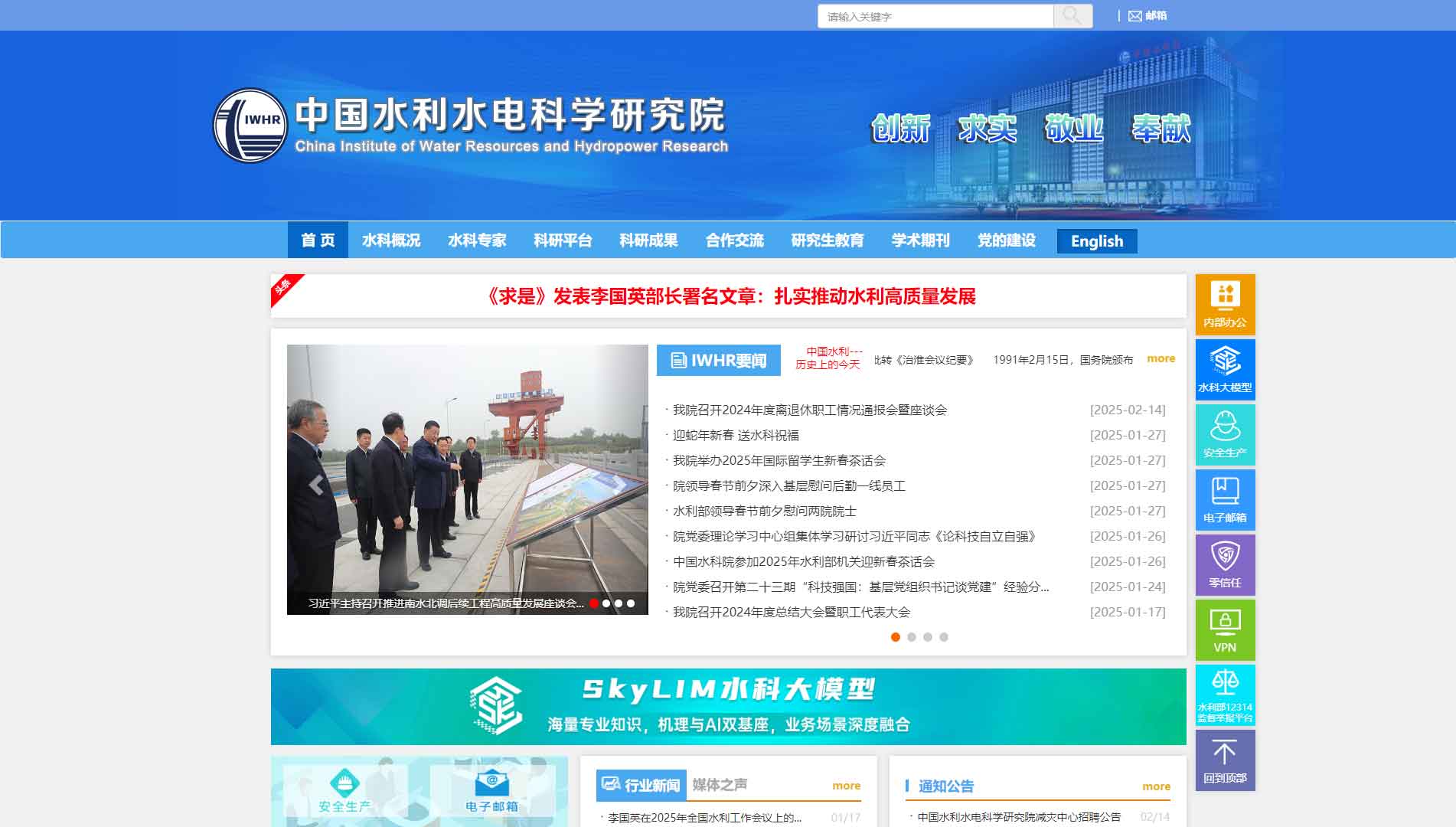This screenshot has height=827, width=1456.
Task: Open 科研平台 navigation menu
Action: [x=563, y=240]
